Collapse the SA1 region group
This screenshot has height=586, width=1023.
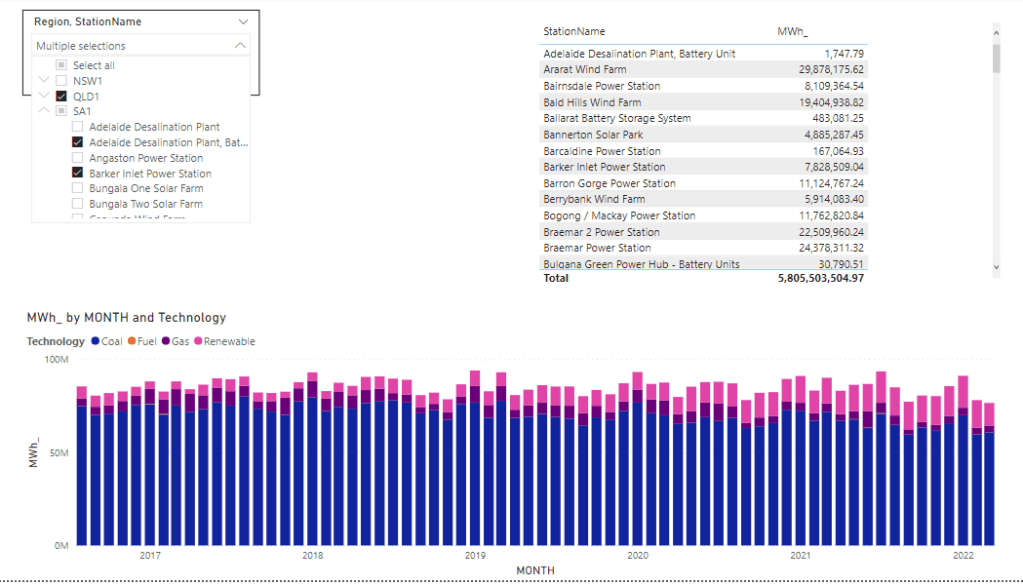[x=43, y=110]
